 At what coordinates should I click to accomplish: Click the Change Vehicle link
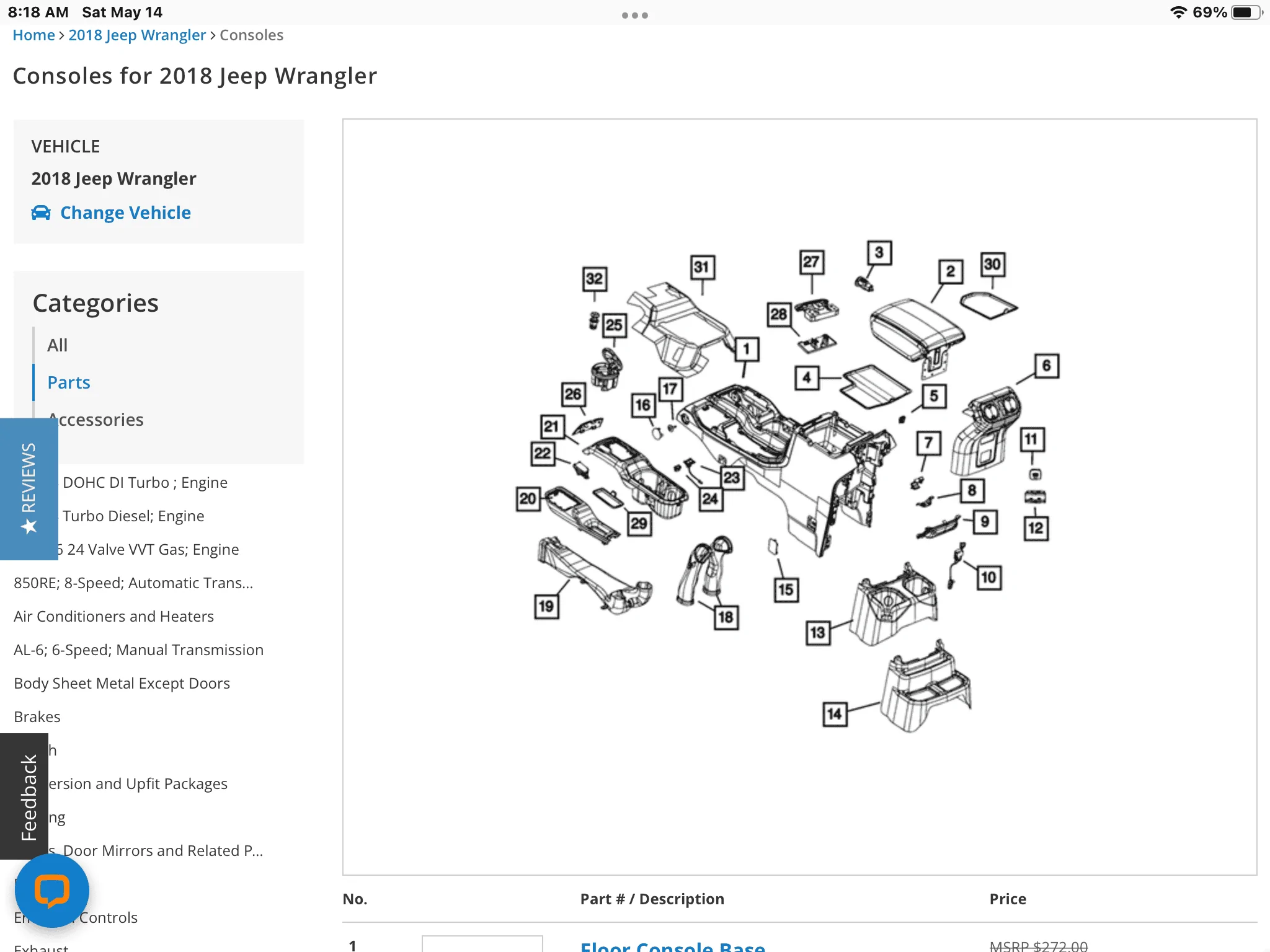(x=125, y=213)
